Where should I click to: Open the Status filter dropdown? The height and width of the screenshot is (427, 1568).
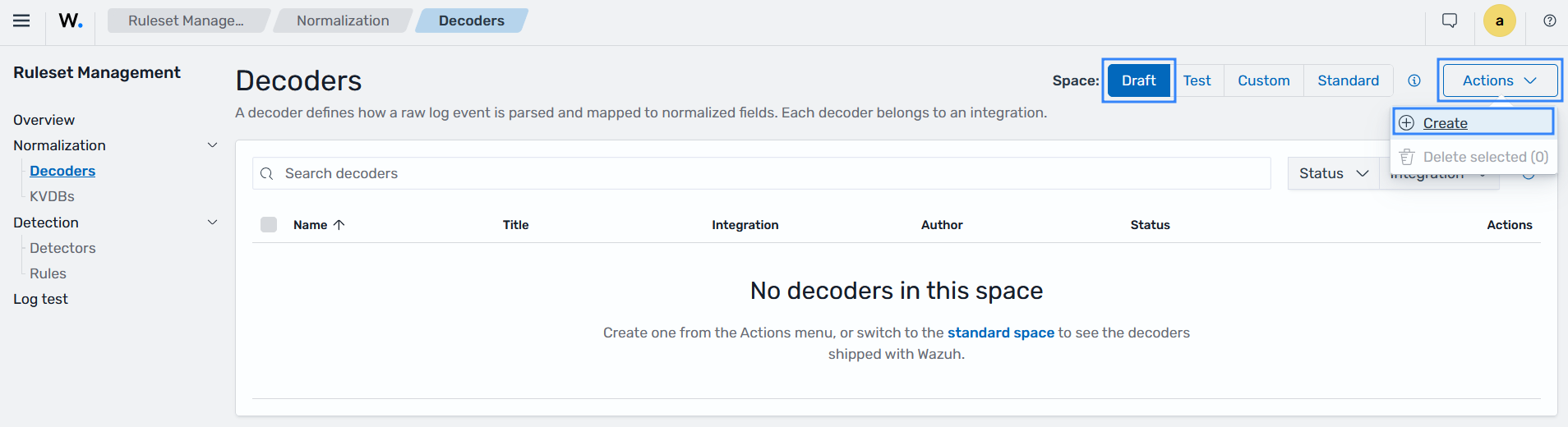click(1333, 173)
